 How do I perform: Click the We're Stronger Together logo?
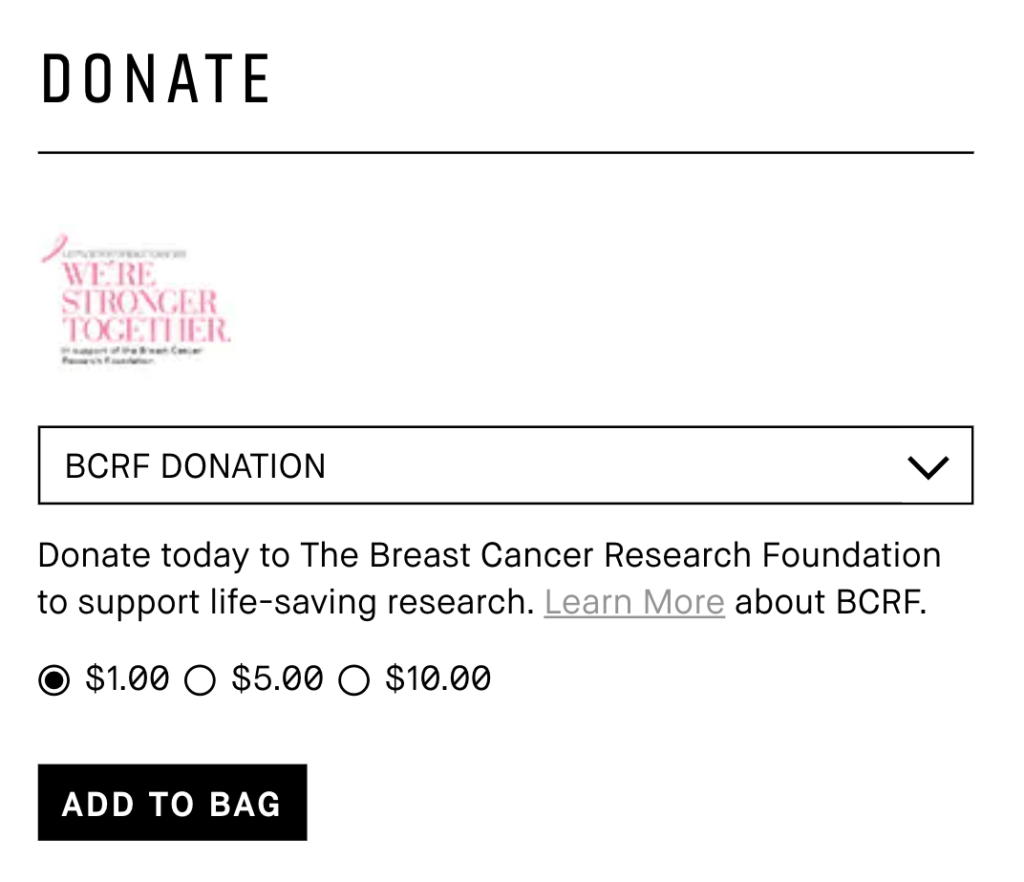pos(135,302)
